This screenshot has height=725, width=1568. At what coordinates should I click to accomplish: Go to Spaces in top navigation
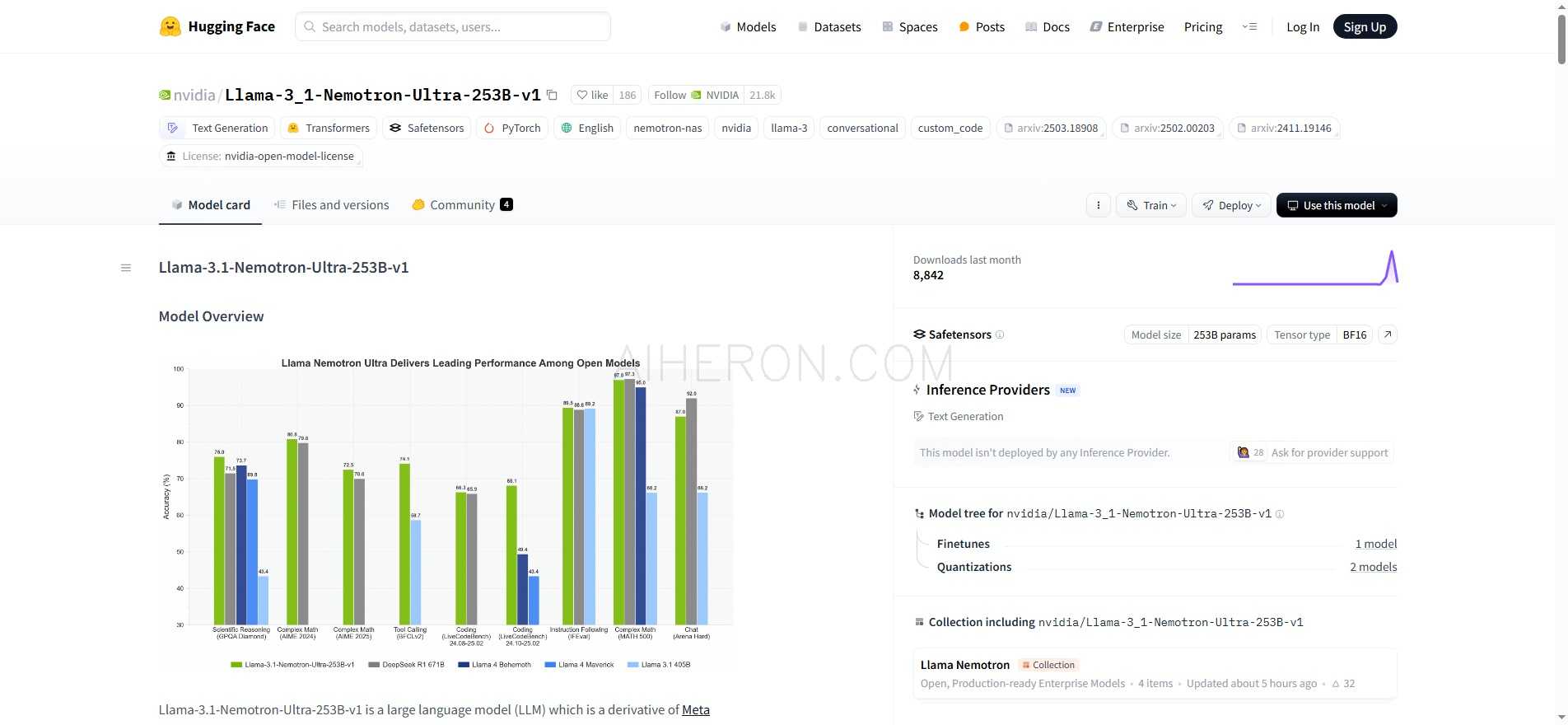910,27
